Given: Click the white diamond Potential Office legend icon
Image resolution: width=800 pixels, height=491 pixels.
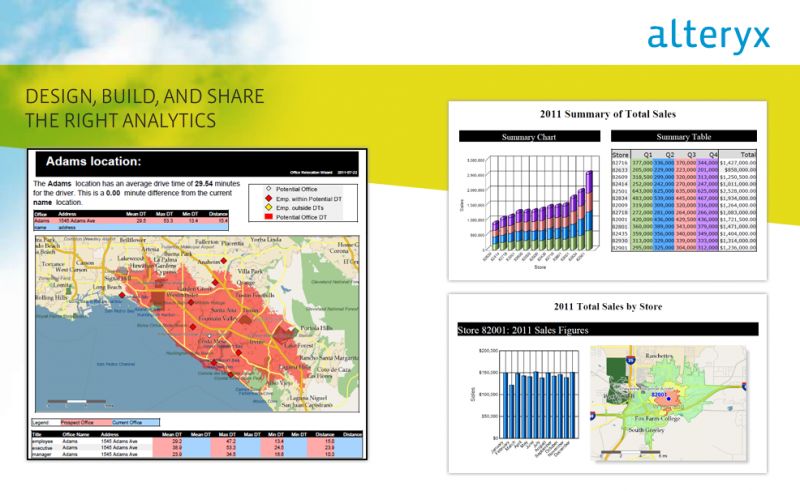Looking at the screenshot, I should (x=268, y=189).
